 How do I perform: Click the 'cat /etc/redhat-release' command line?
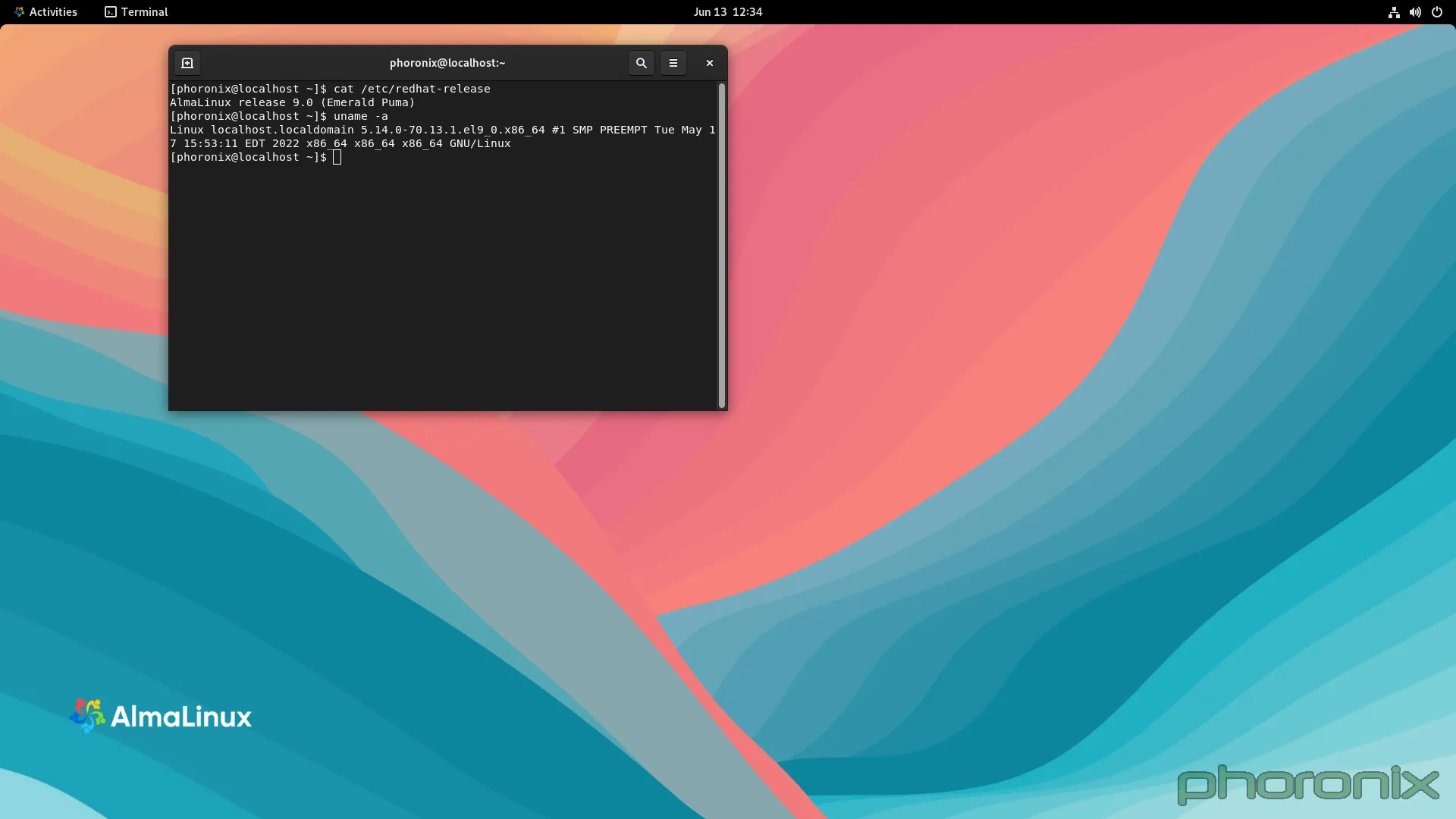(330, 89)
